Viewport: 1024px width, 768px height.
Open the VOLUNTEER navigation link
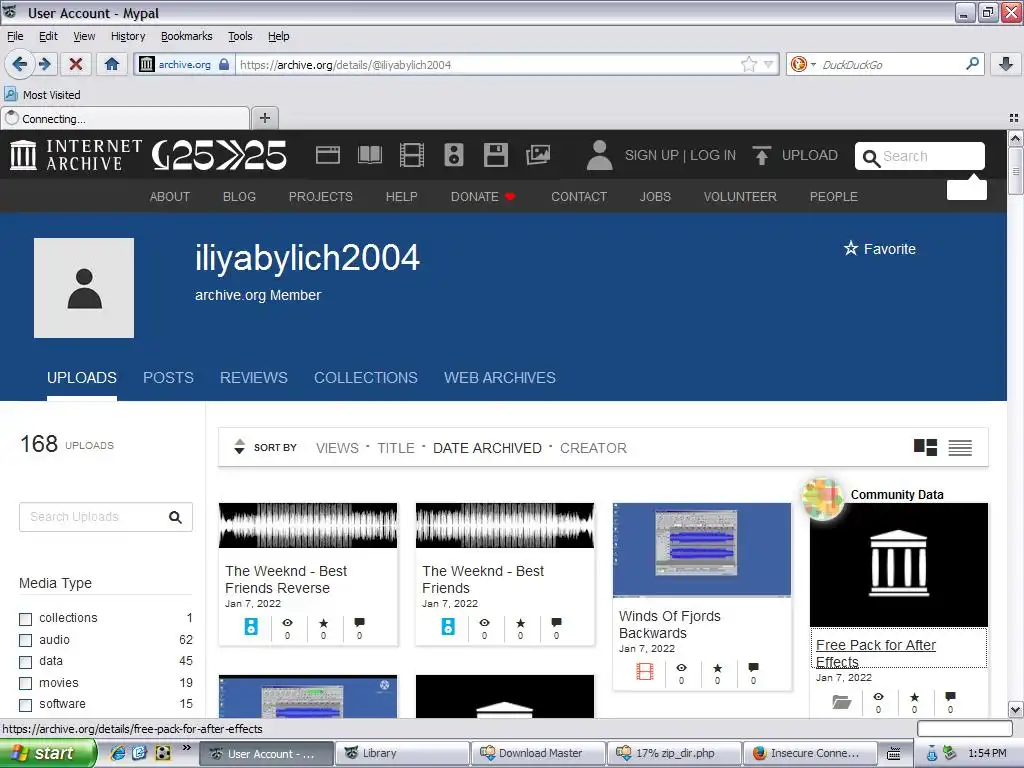[740, 197]
